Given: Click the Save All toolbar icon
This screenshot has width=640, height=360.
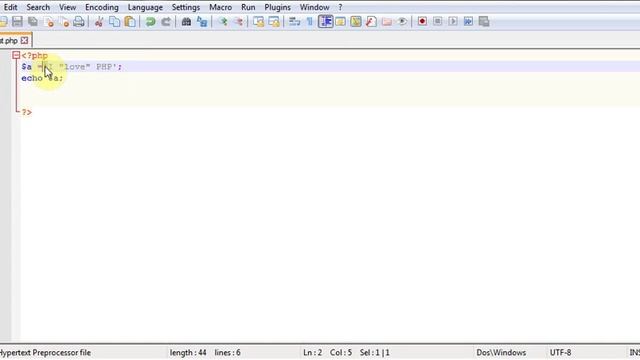Looking at the screenshot, I should (33, 21).
